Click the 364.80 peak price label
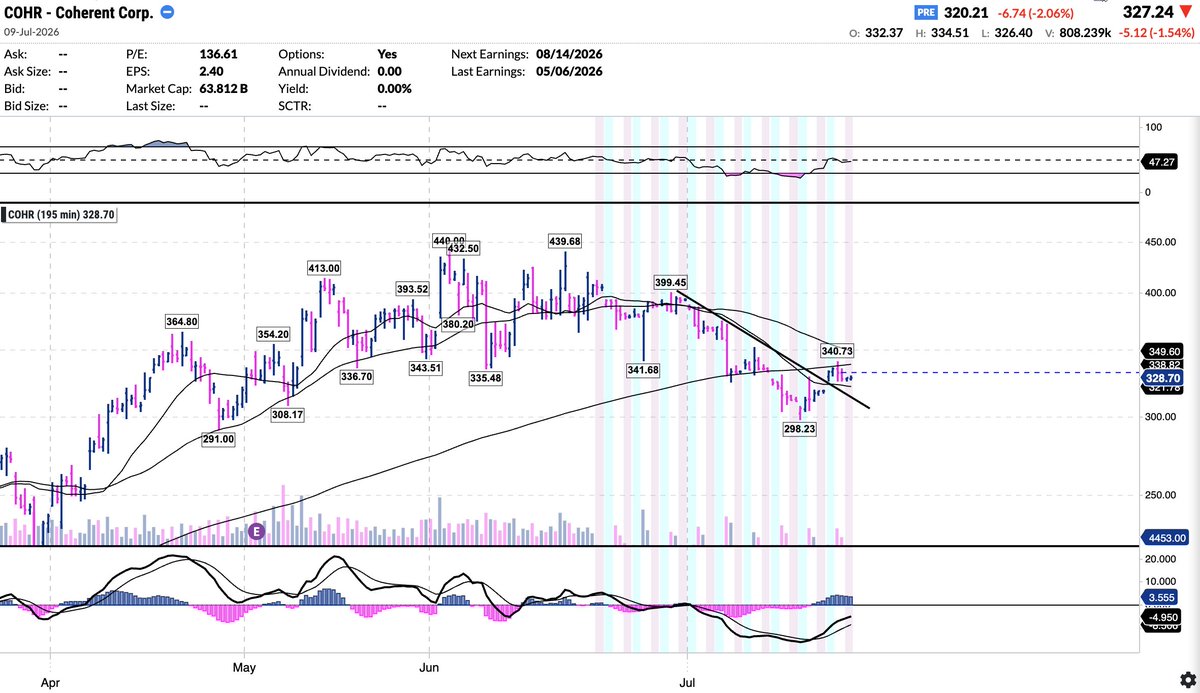This screenshot has width=1200, height=693. point(182,321)
